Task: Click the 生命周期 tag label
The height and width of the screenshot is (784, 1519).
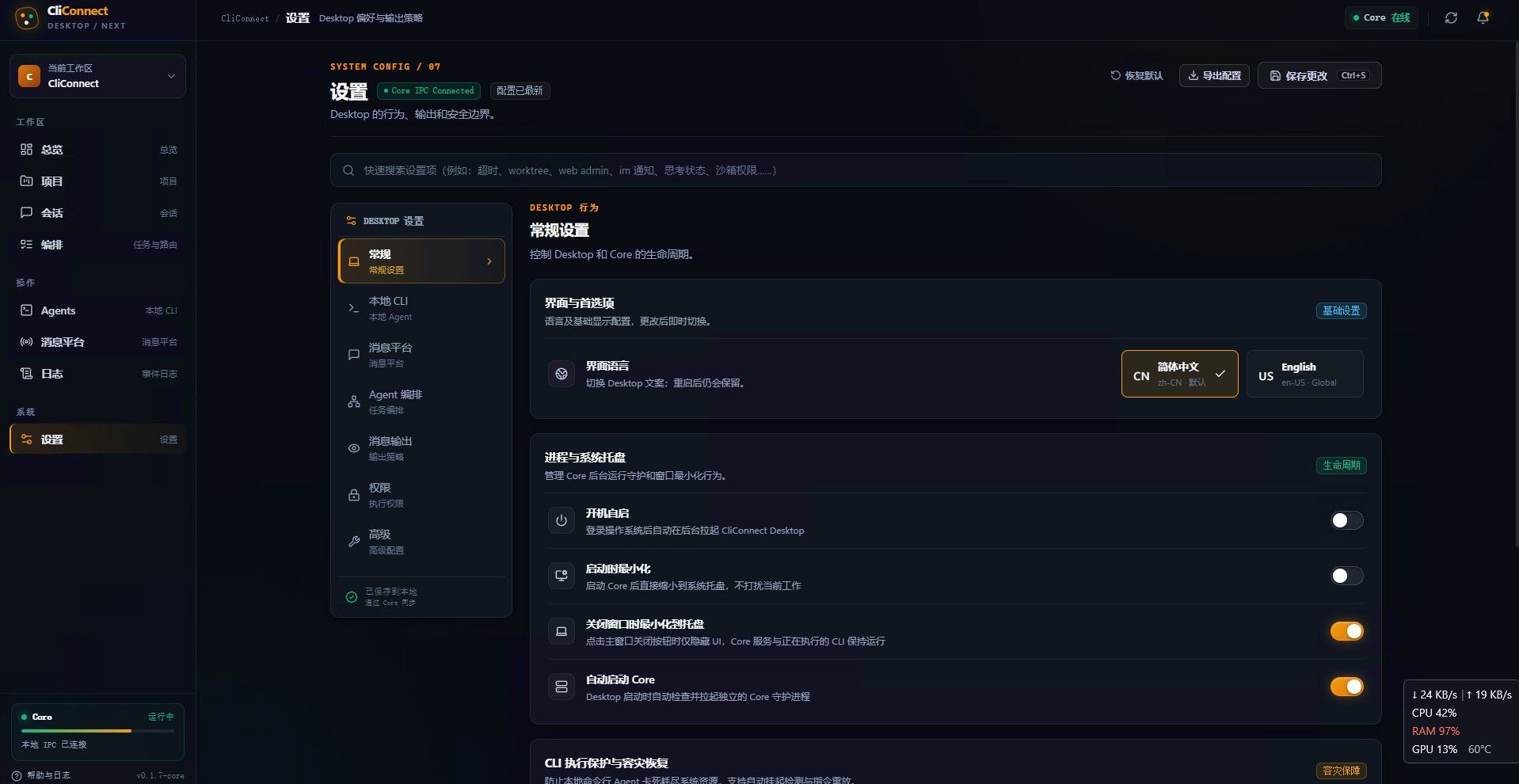Action: tap(1341, 466)
